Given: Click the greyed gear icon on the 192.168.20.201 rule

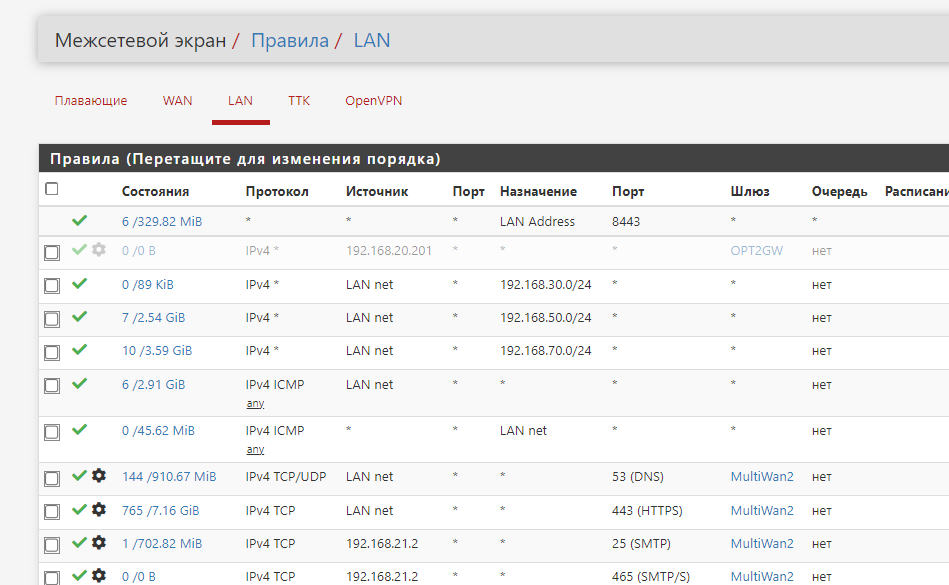Looking at the screenshot, I should [98, 250].
